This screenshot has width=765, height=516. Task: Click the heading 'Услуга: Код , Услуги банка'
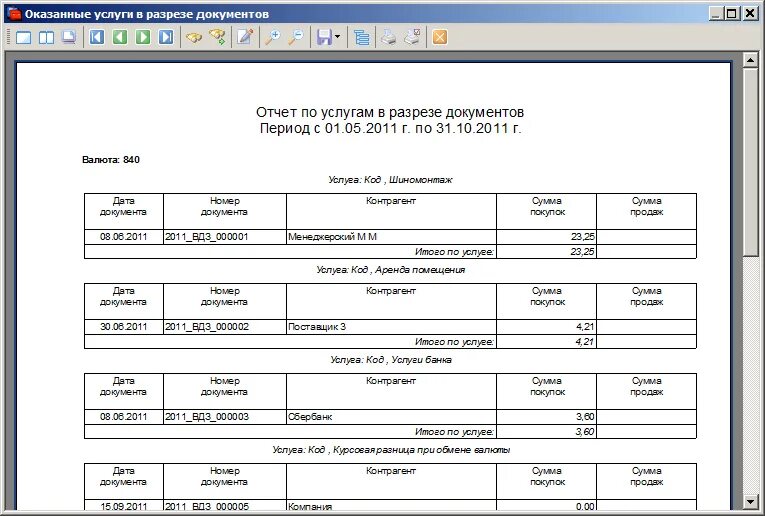point(391,359)
